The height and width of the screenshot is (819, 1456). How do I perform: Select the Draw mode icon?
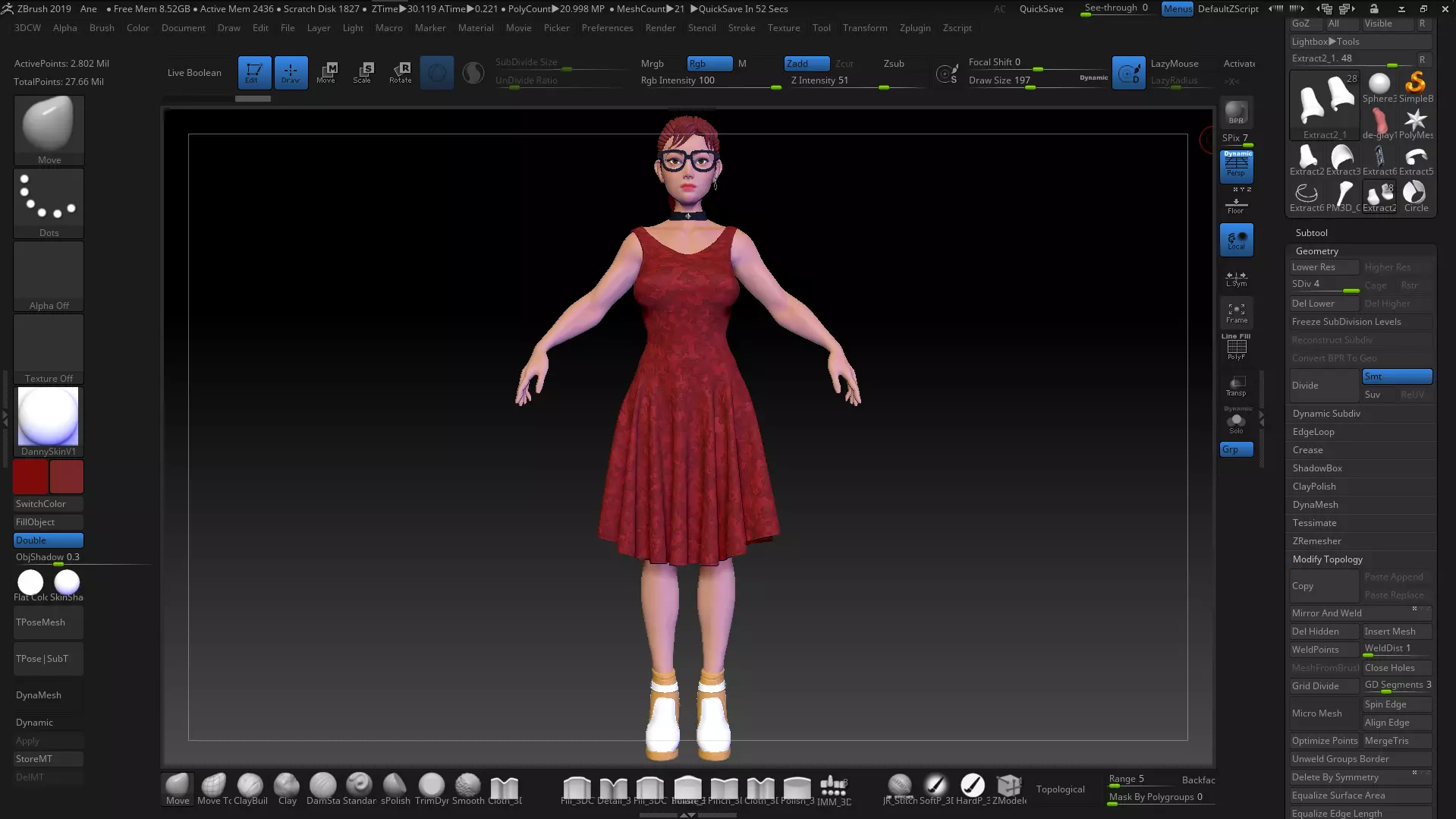291,73
